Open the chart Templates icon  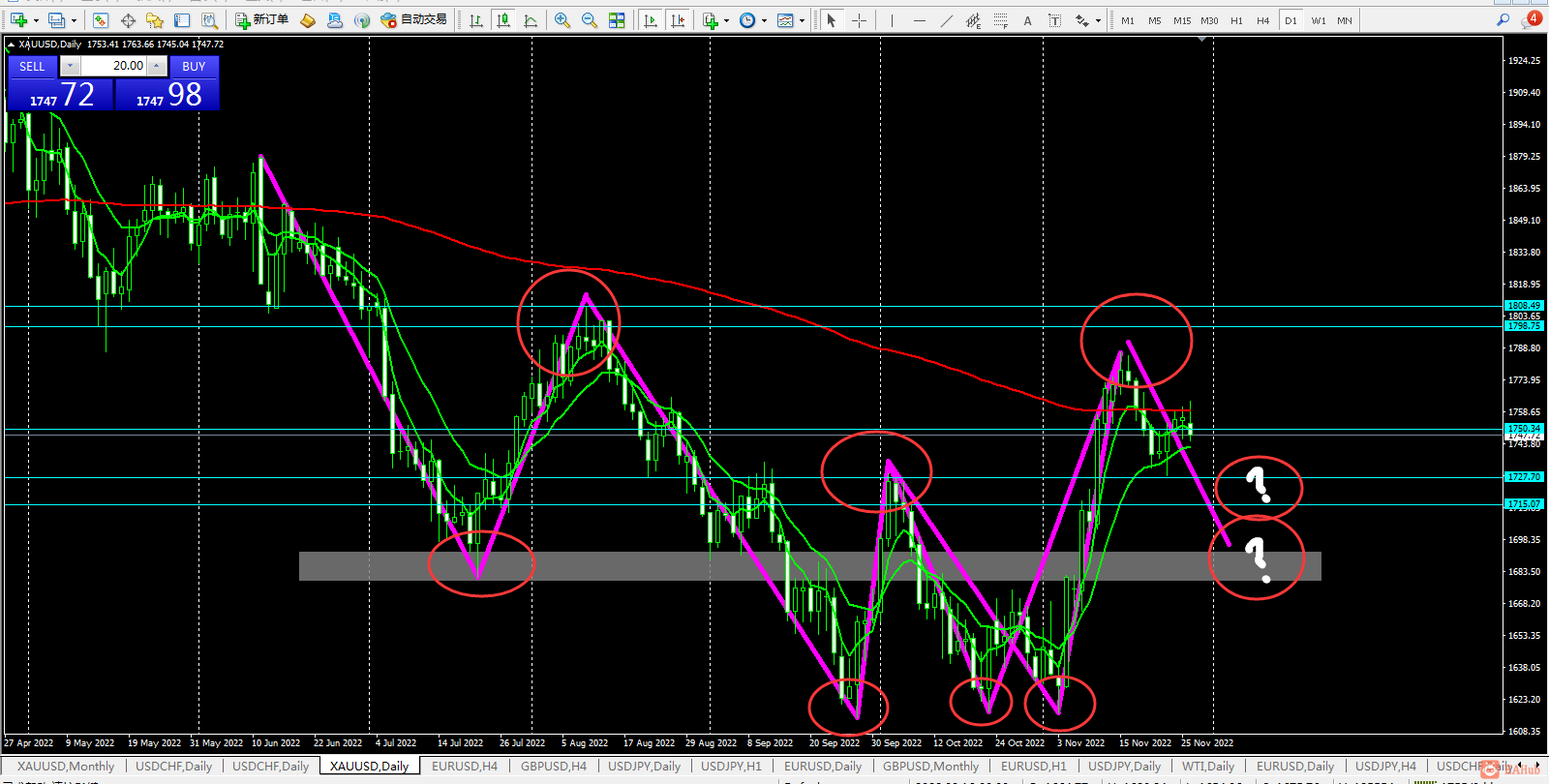coord(785,20)
